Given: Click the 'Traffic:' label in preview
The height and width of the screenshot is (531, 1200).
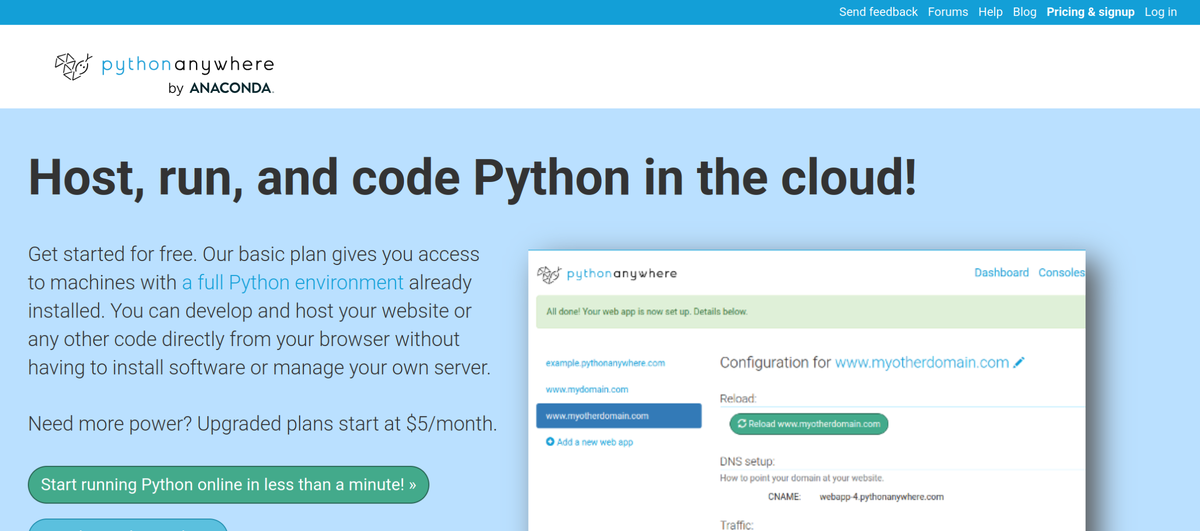Looking at the screenshot, I should (x=738, y=524).
